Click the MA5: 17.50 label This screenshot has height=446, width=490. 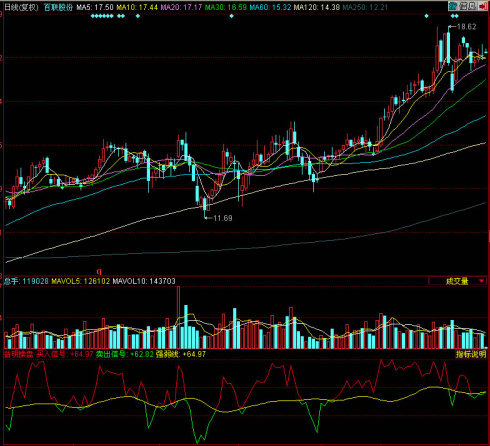[95, 7]
